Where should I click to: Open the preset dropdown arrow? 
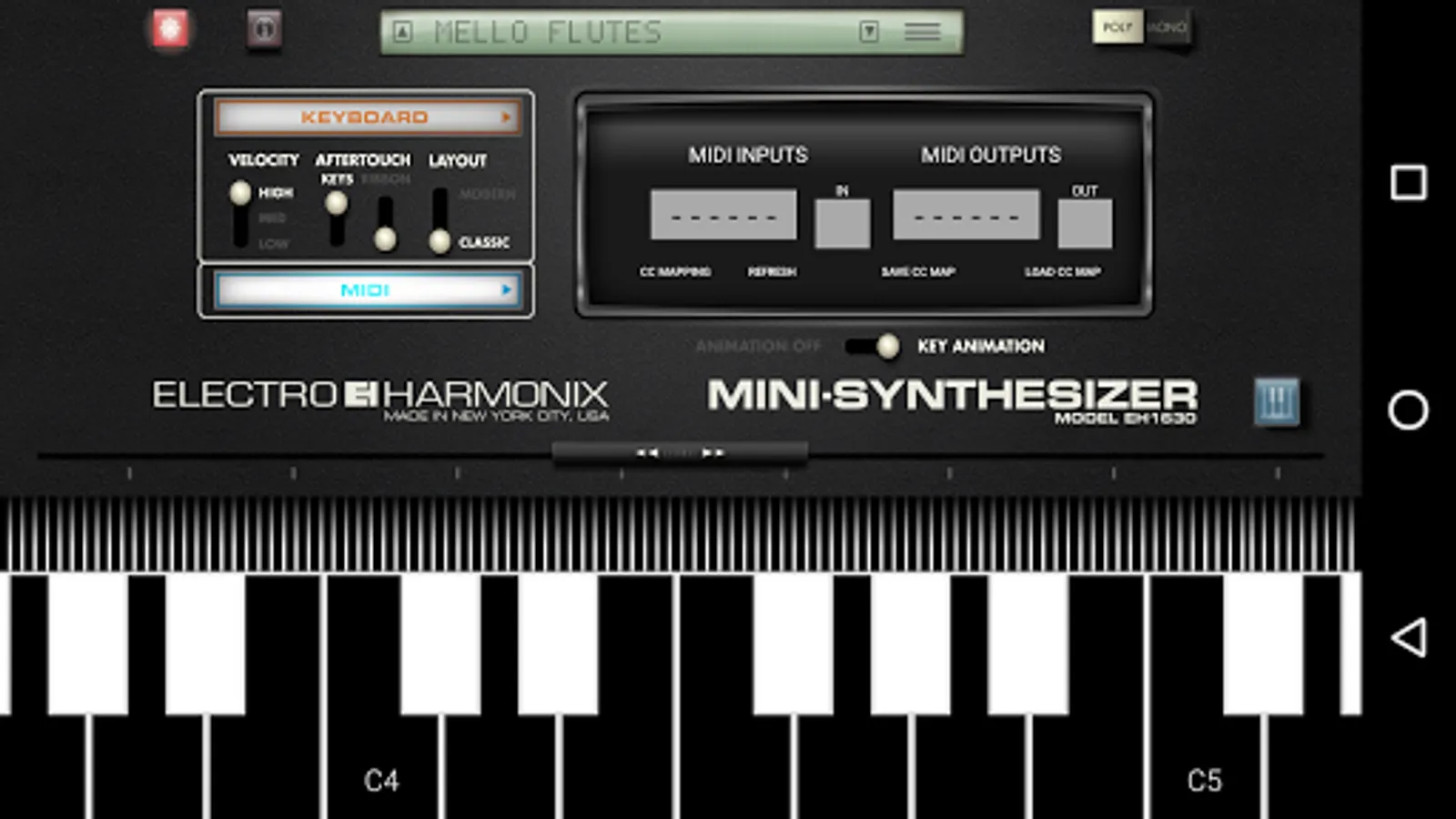pyautogui.click(x=869, y=33)
